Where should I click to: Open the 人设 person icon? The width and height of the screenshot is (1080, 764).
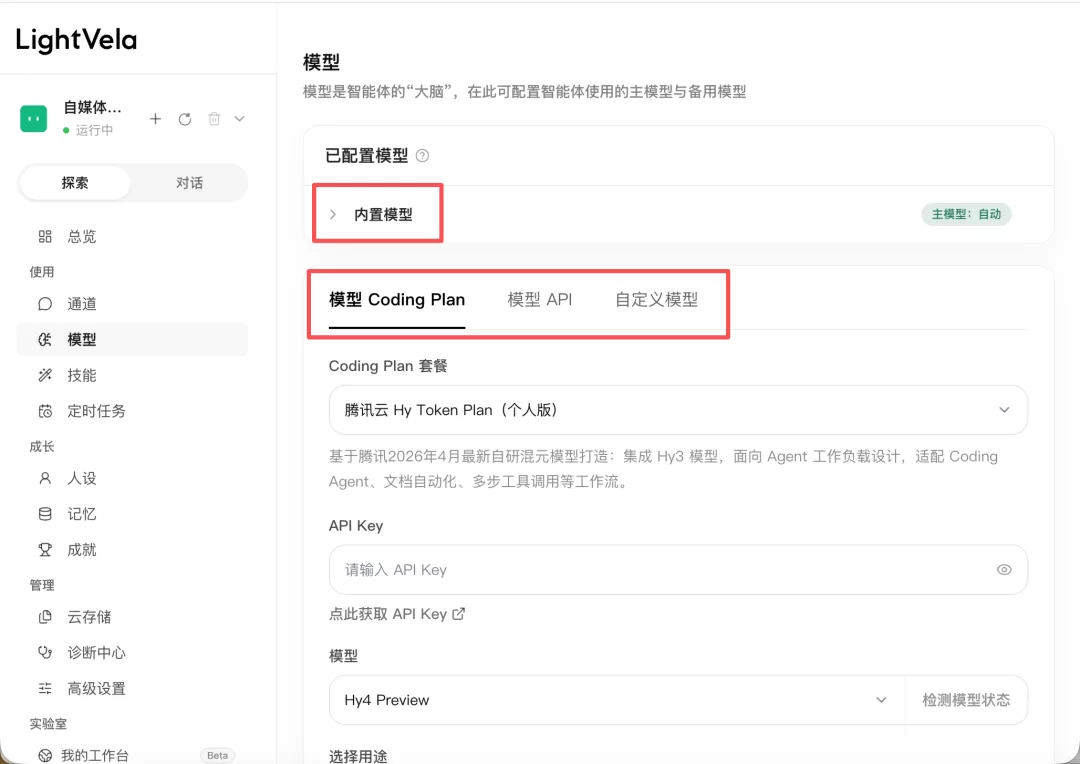pos(45,478)
